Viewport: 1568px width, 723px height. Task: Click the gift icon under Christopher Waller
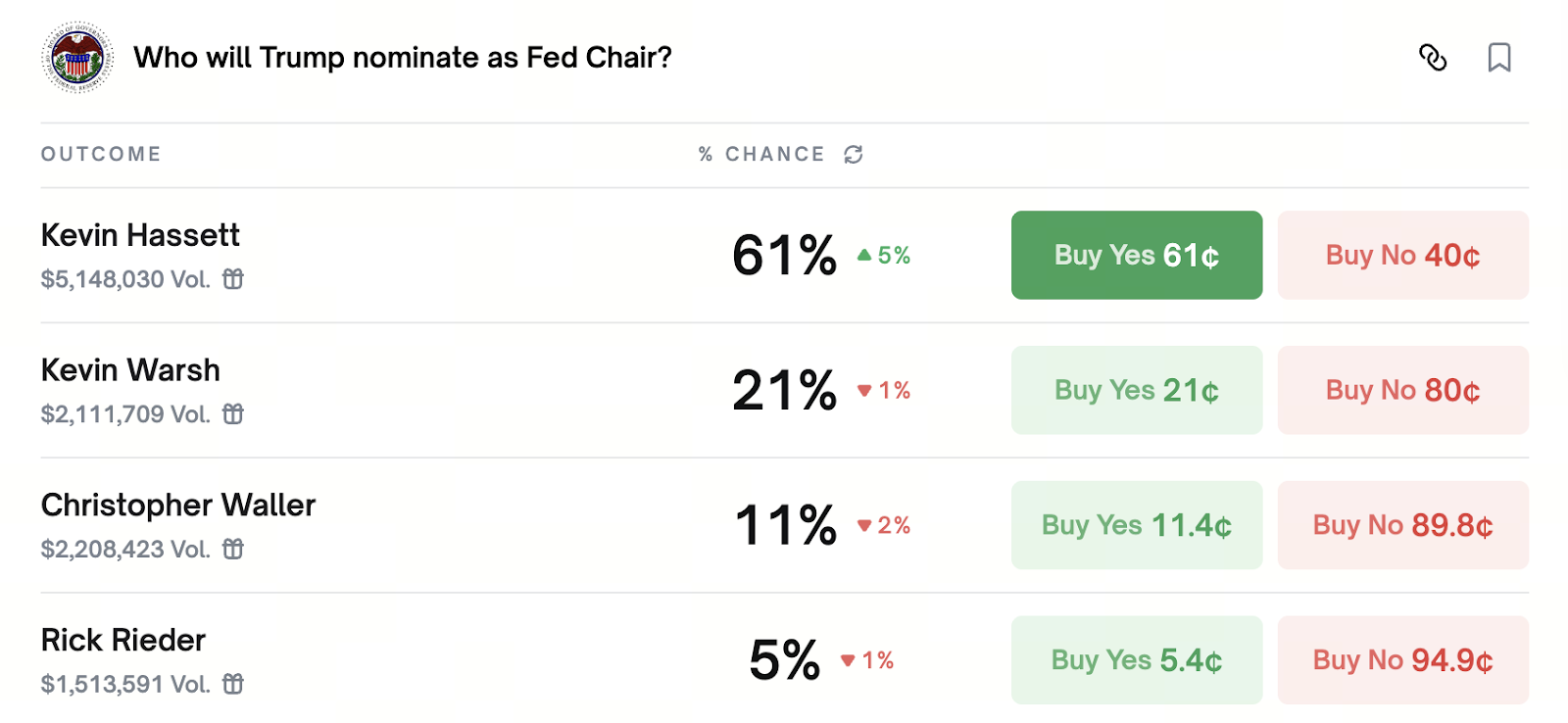233,550
